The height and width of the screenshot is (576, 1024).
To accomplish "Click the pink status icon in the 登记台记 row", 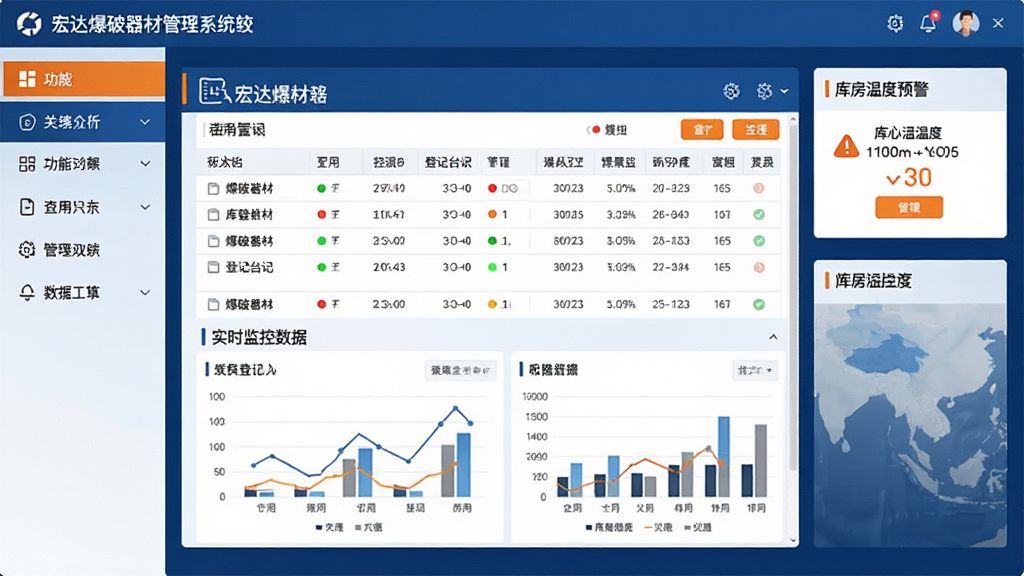I will (758, 267).
